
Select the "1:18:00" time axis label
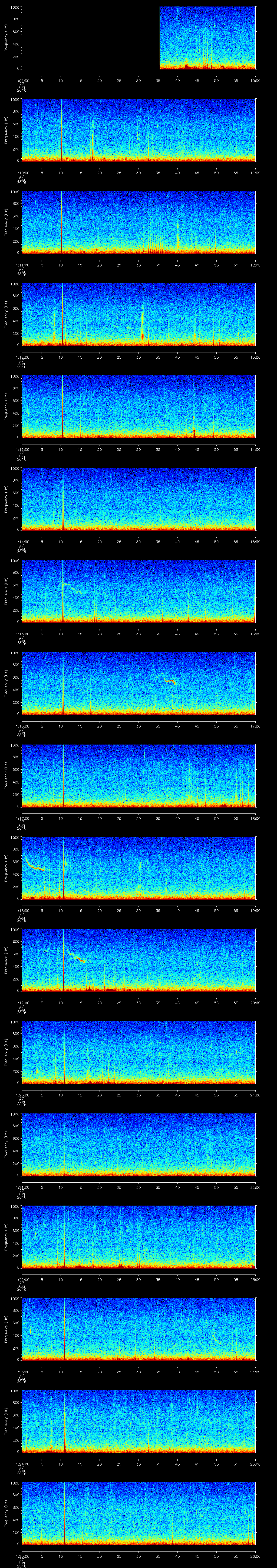(x=22, y=910)
